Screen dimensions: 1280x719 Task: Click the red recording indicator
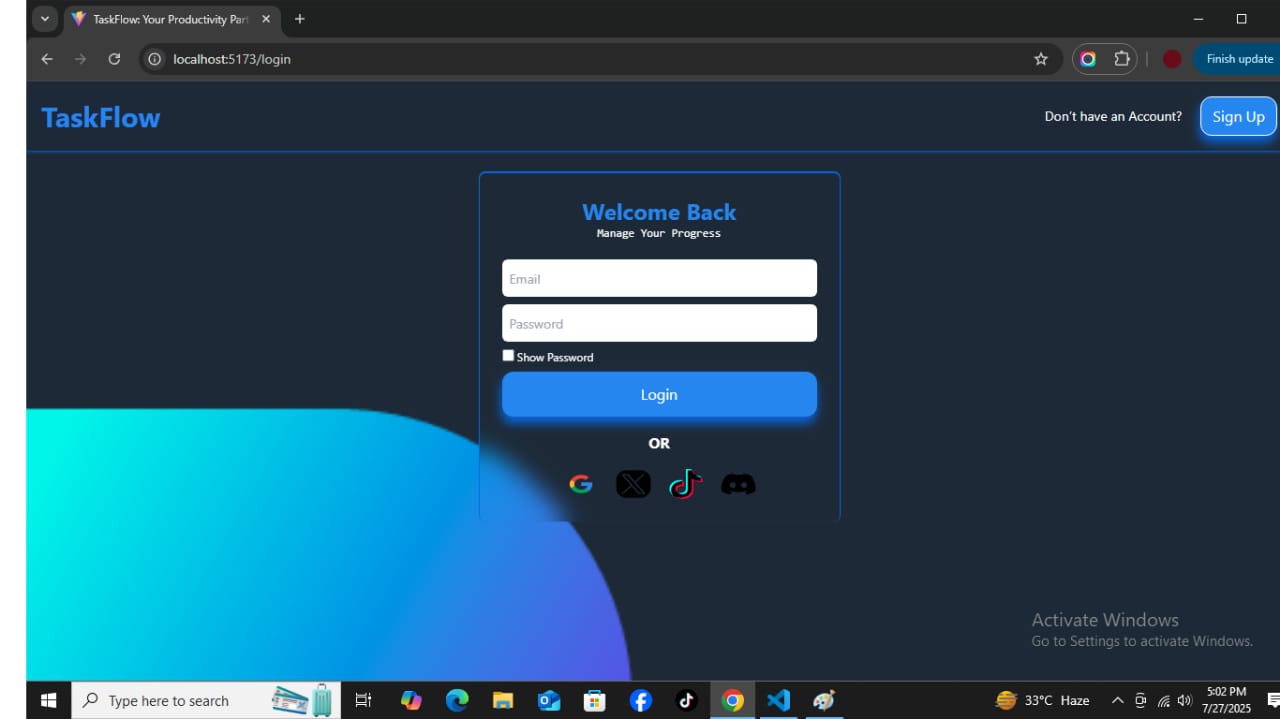(x=1171, y=59)
